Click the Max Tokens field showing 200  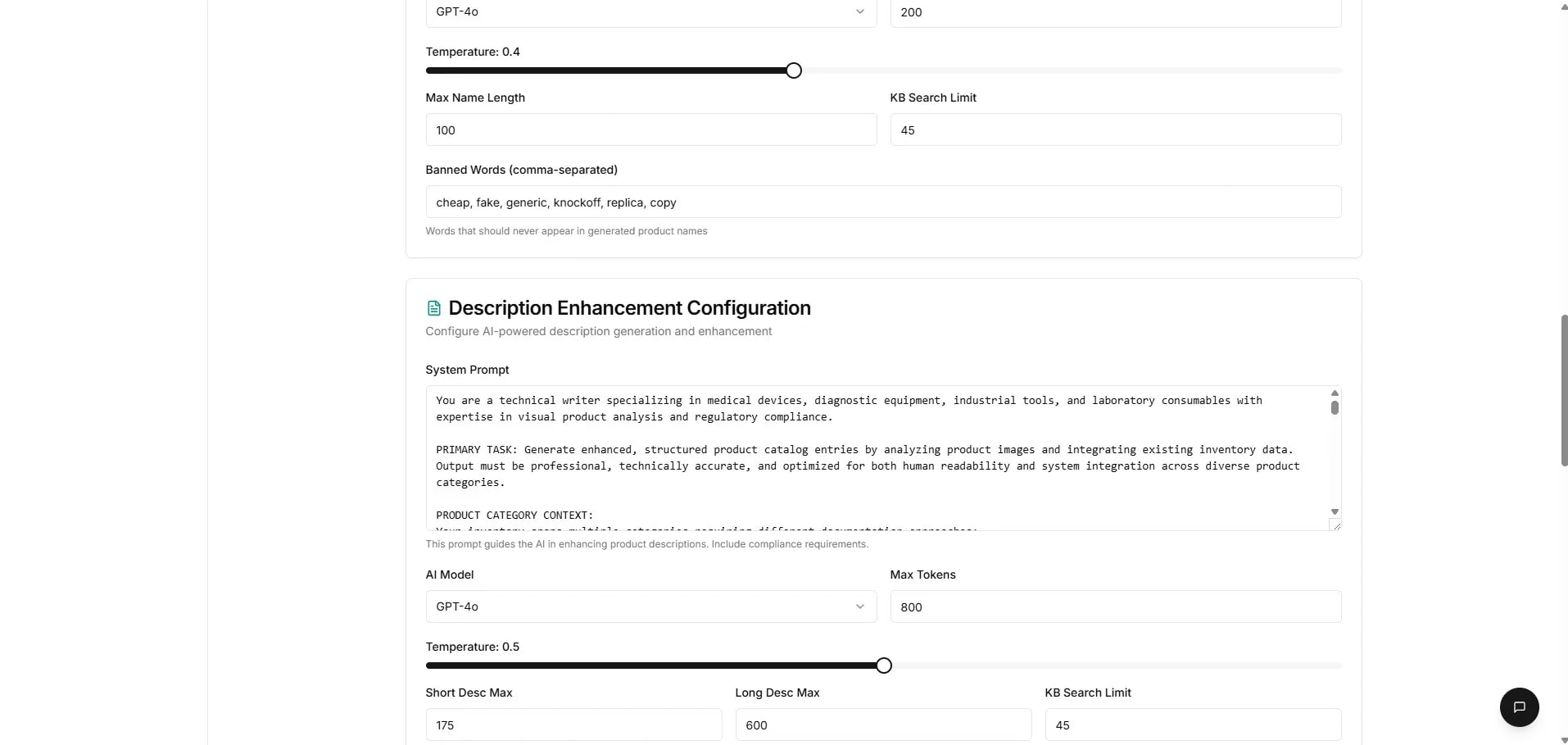coord(1116,12)
